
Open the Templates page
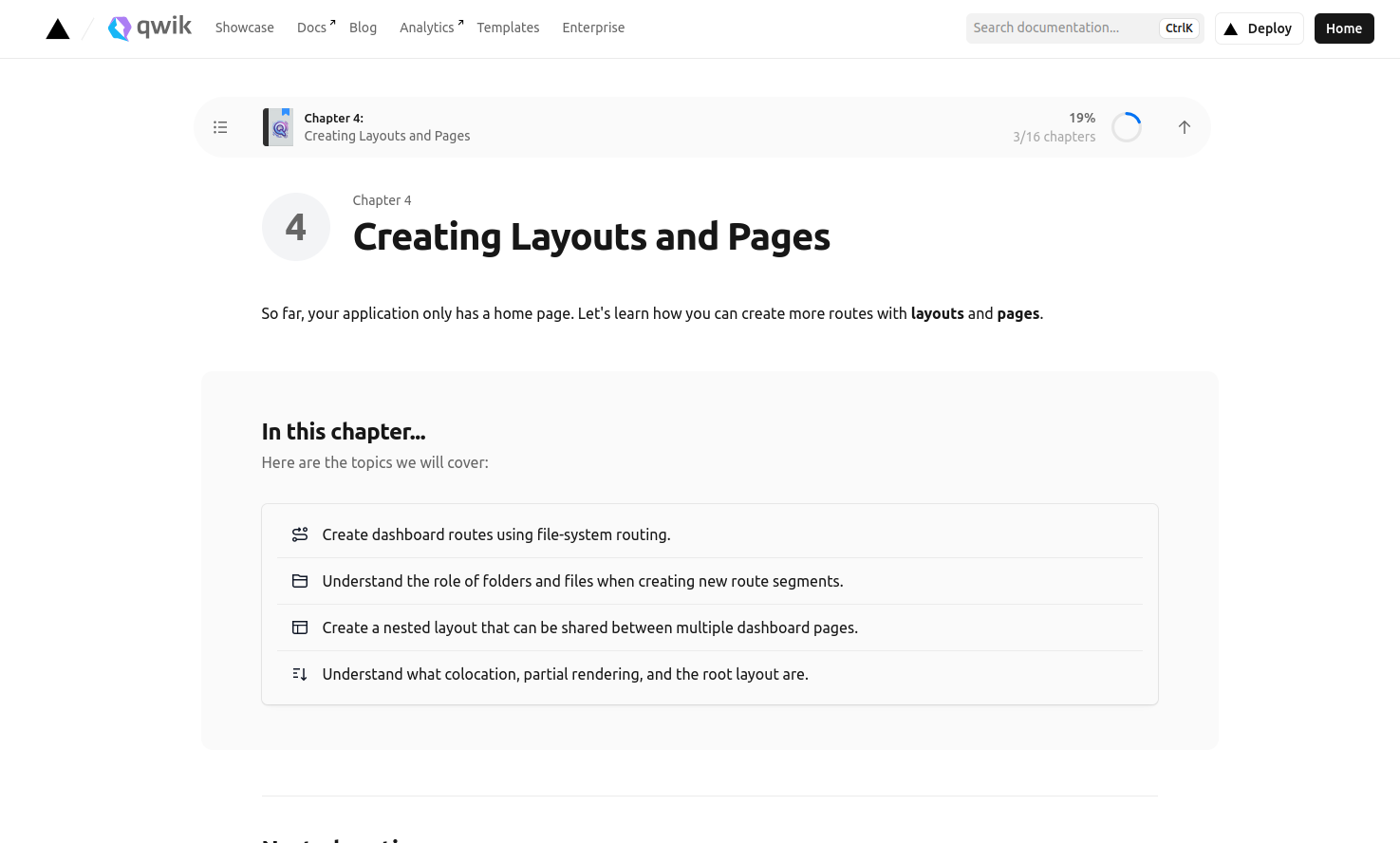click(x=508, y=28)
